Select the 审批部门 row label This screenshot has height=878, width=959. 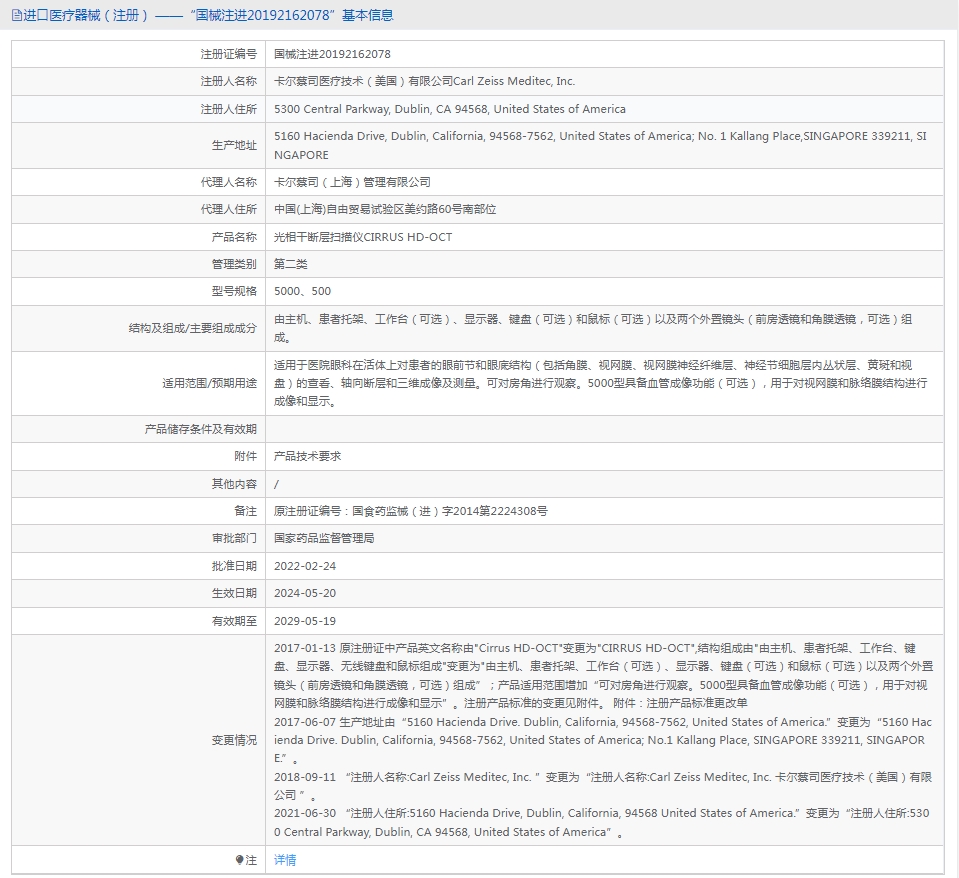234,538
